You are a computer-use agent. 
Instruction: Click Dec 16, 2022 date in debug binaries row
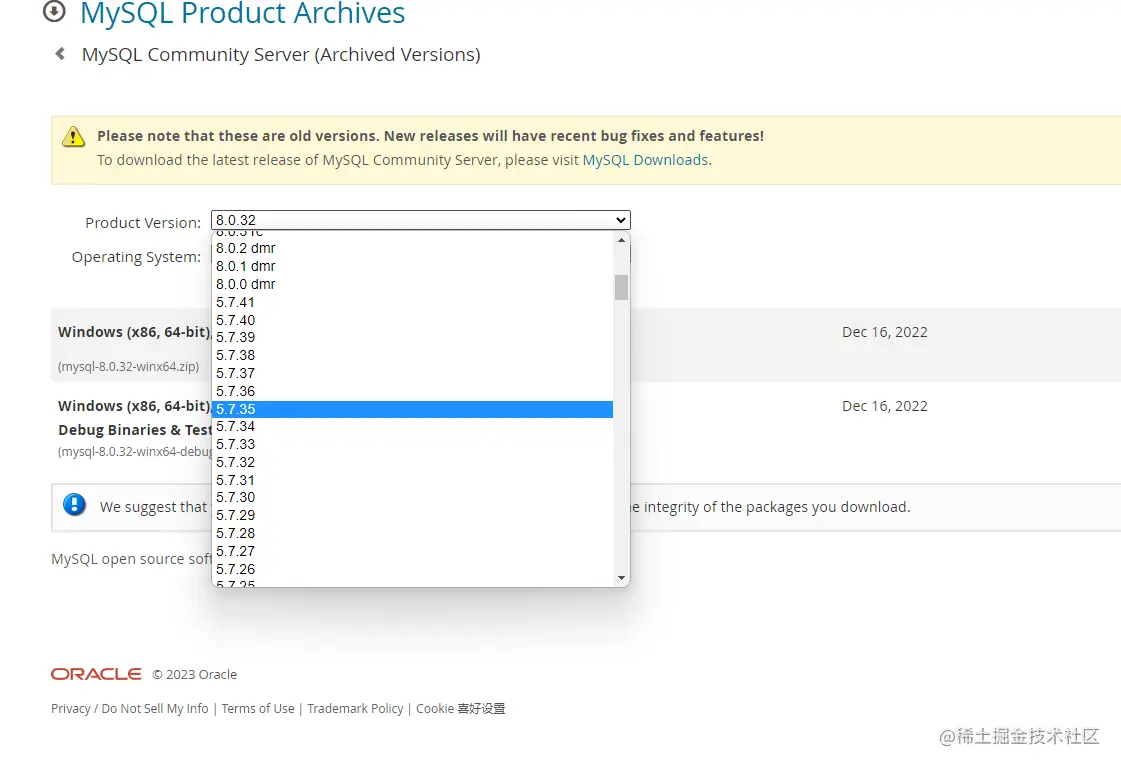click(884, 405)
